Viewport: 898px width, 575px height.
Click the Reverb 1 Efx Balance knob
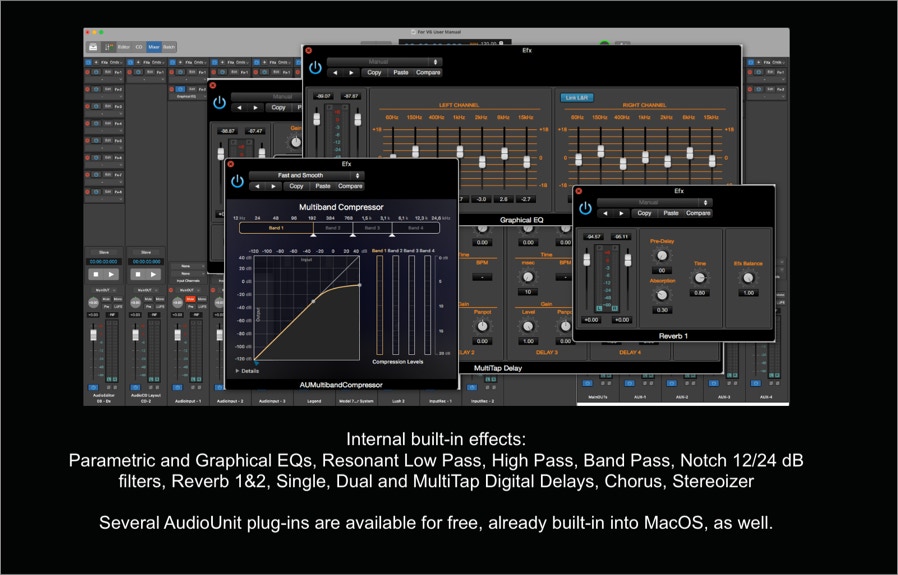[x=747, y=278]
